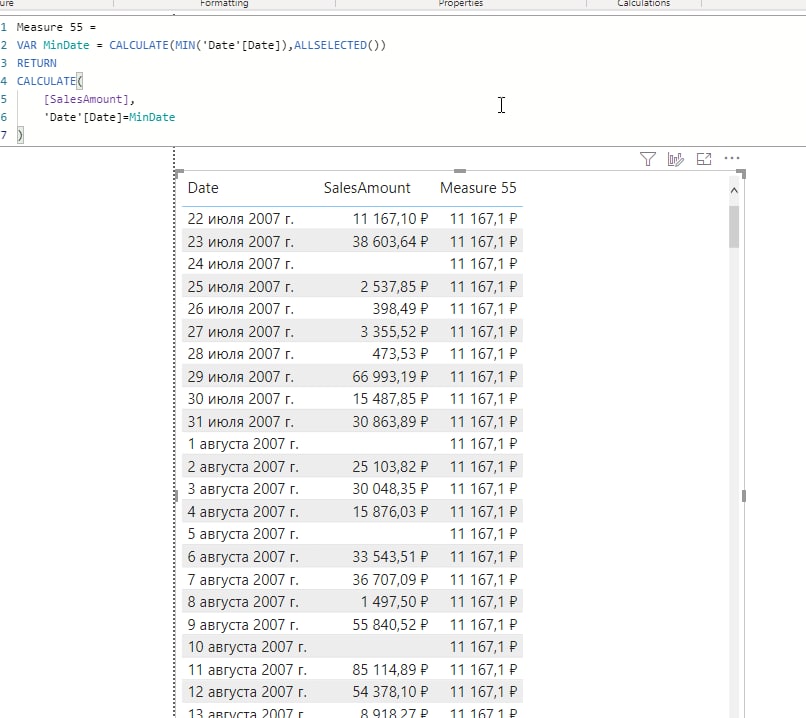Click the SalesAmount value 54 378,10 ₽
806x718 pixels.
390,692
